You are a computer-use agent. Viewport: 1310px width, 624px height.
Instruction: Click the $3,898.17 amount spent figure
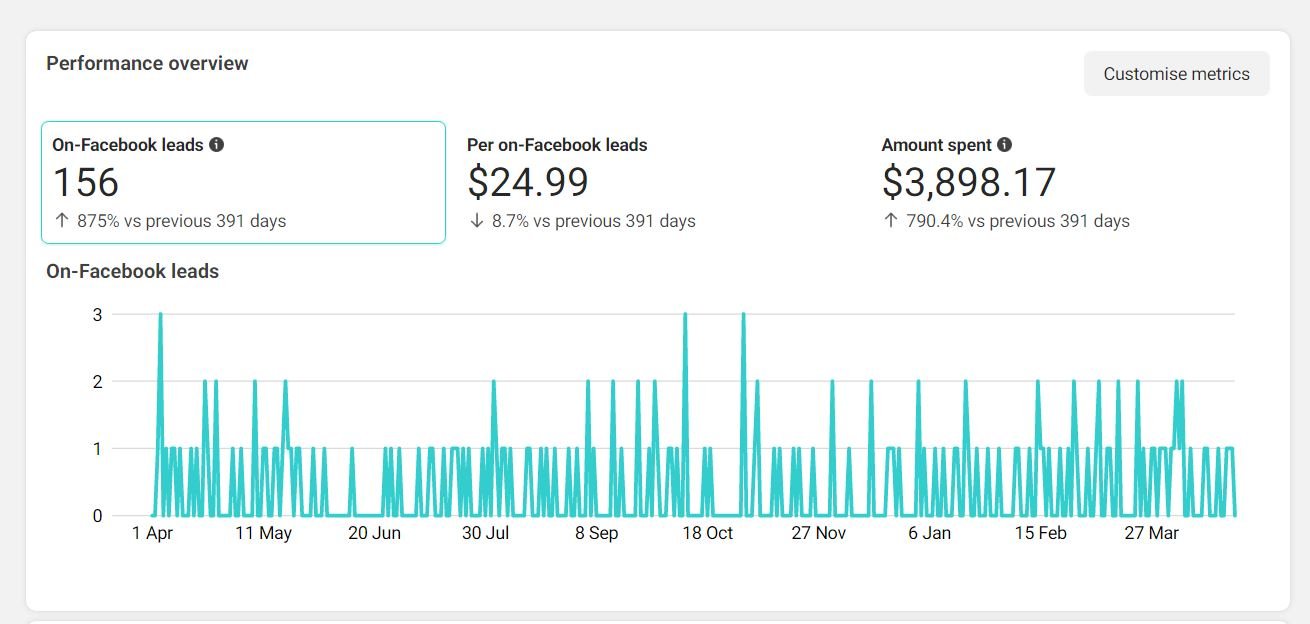pos(968,183)
